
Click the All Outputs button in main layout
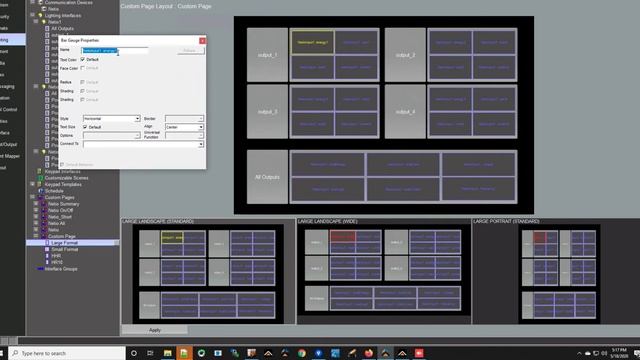tap(267, 177)
